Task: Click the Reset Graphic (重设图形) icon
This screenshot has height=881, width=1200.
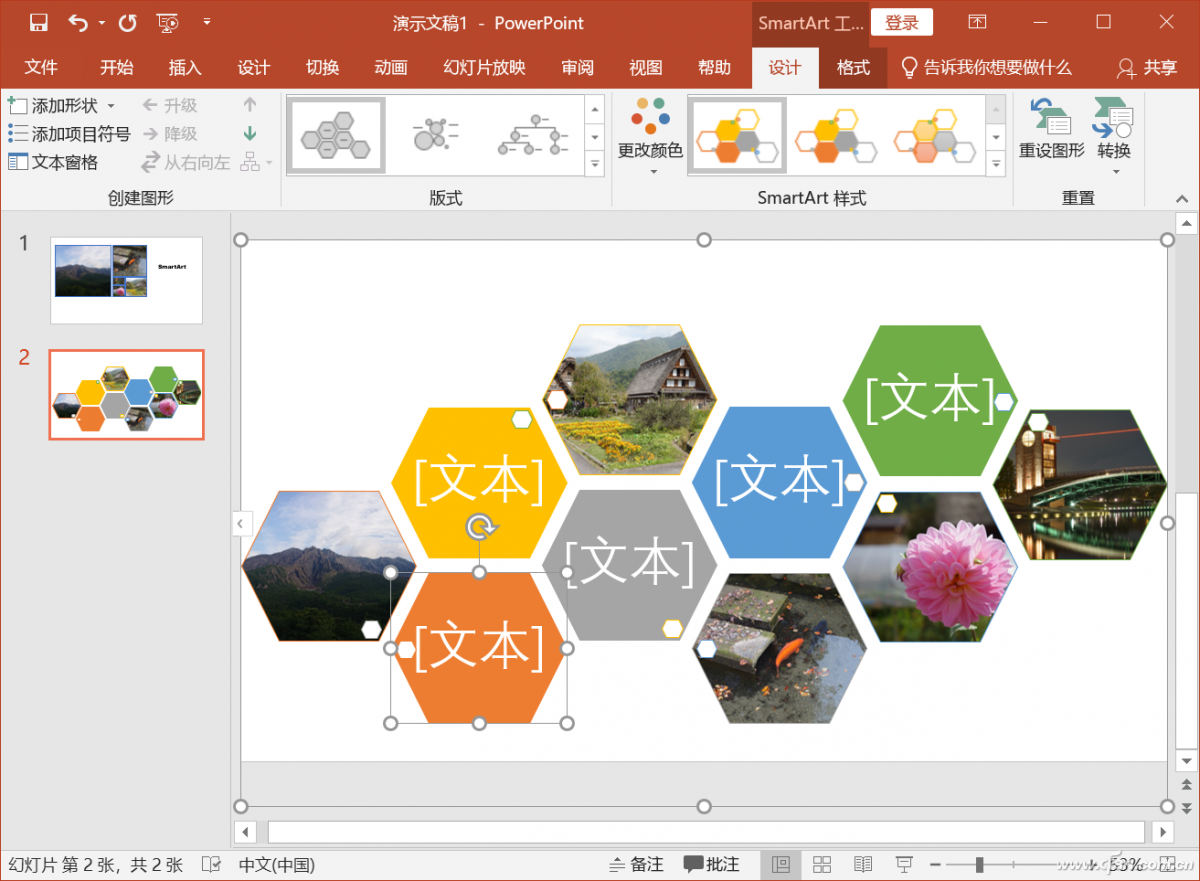Action: click(1051, 130)
